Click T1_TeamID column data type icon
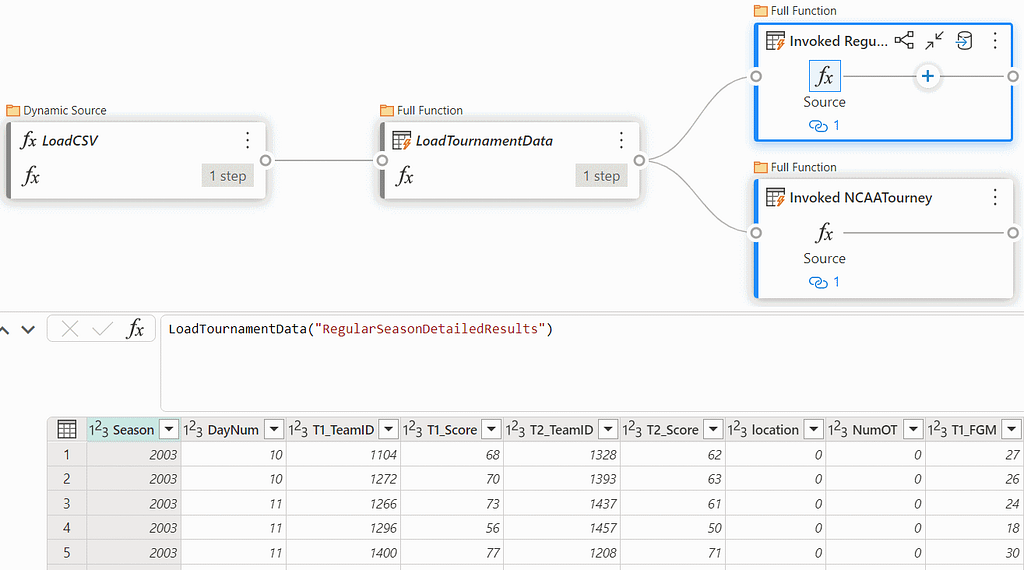Screen dimensions: 1024x570 click(x=298, y=429)
